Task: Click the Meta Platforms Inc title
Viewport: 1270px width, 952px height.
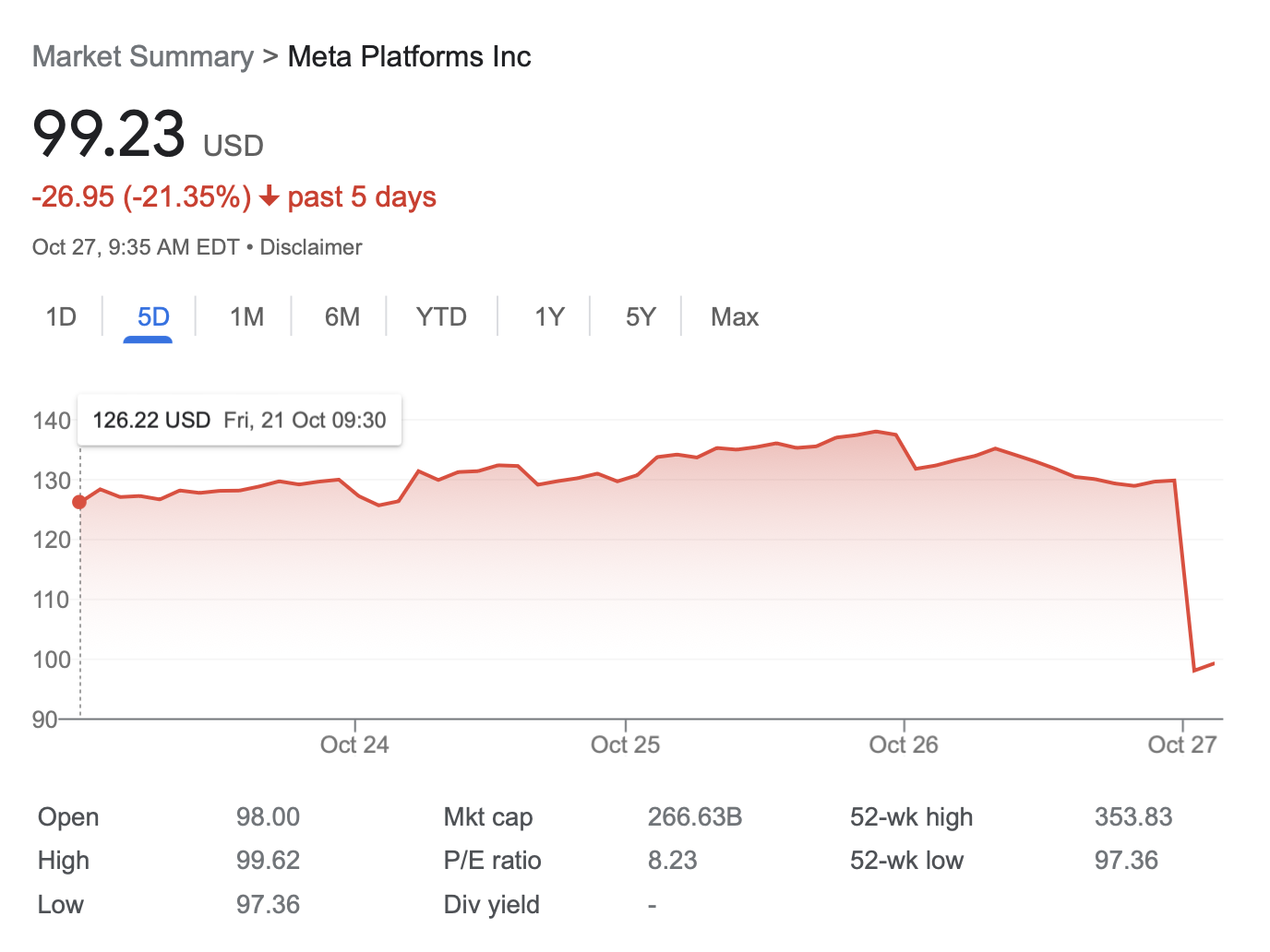Action: pos(410,57)
